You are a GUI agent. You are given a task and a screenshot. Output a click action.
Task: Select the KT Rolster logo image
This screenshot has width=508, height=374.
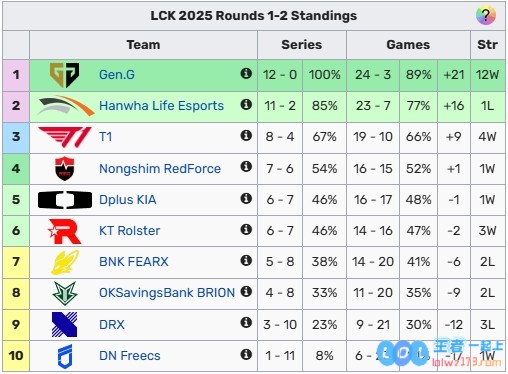pyautogui.click(x=65, y=231)
